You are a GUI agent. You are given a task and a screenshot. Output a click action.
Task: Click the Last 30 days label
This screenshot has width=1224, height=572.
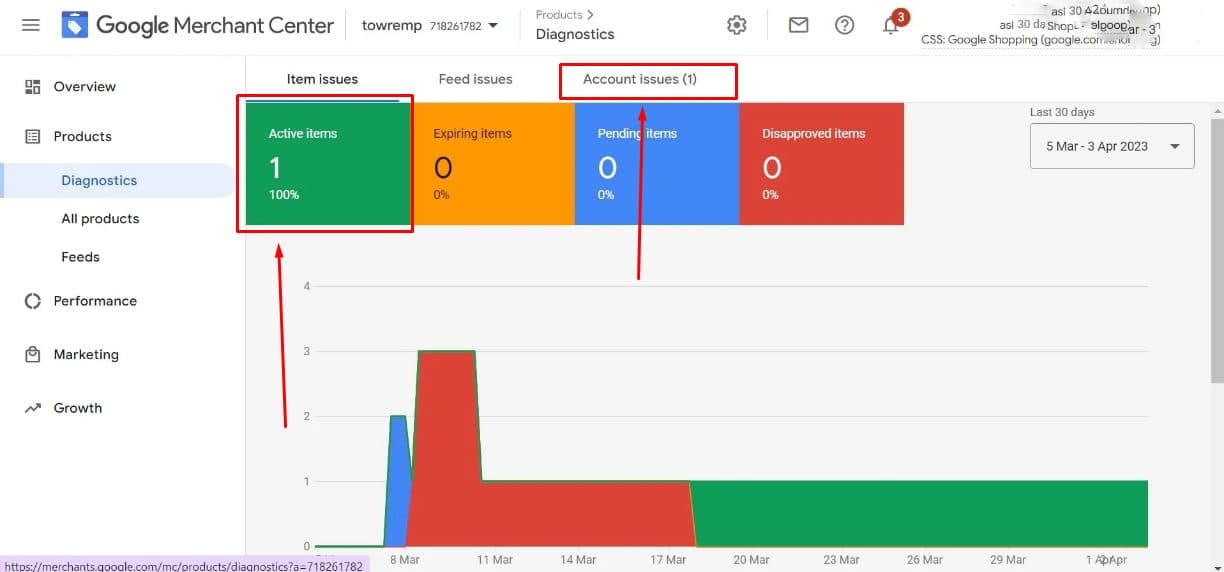[1062, 112]
